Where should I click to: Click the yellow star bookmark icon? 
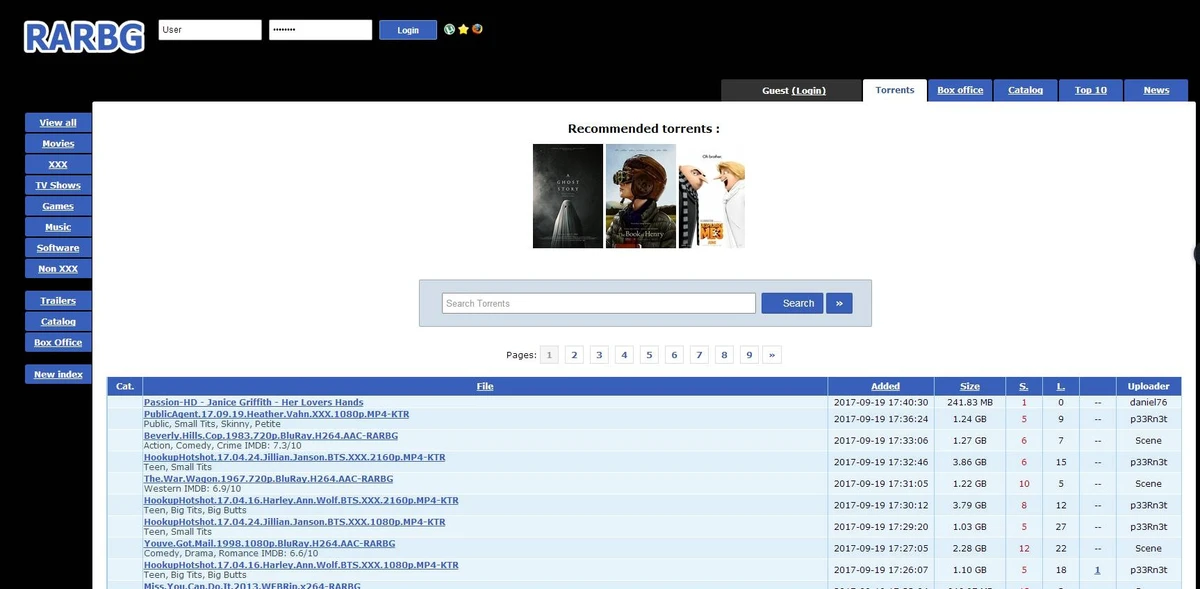click(464, 30)
